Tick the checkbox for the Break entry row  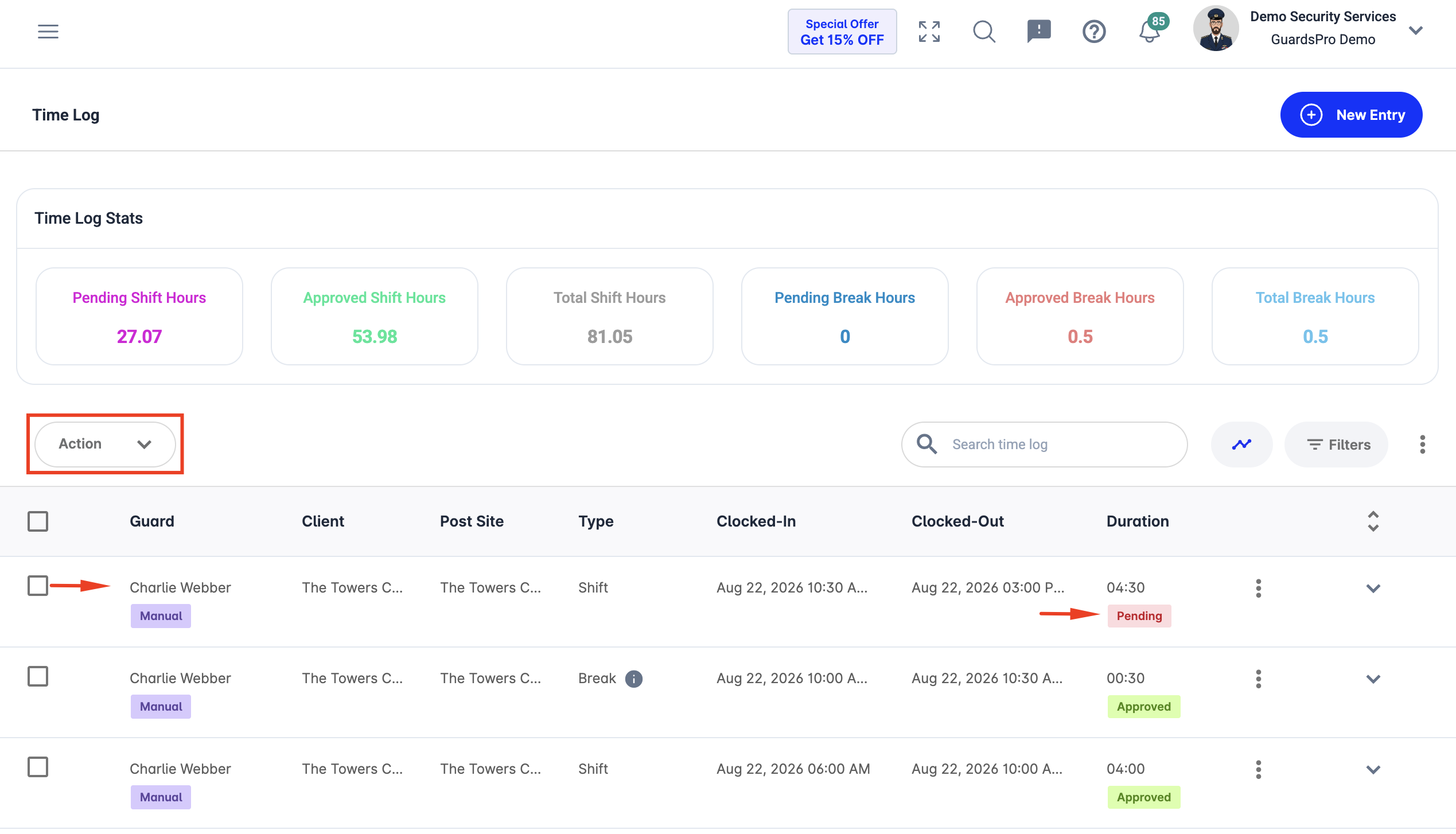click(38, 676)
